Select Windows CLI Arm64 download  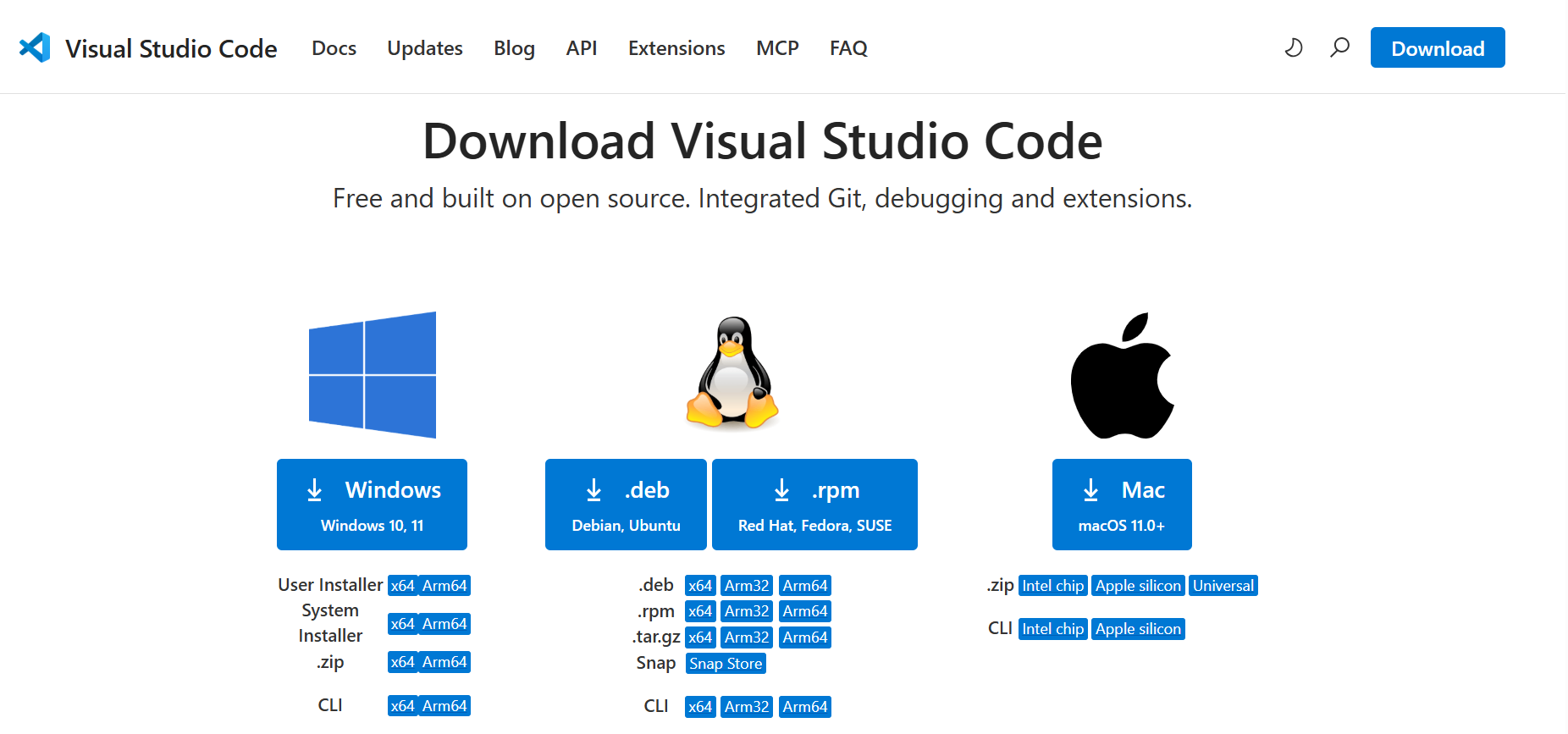pos(444,706)
